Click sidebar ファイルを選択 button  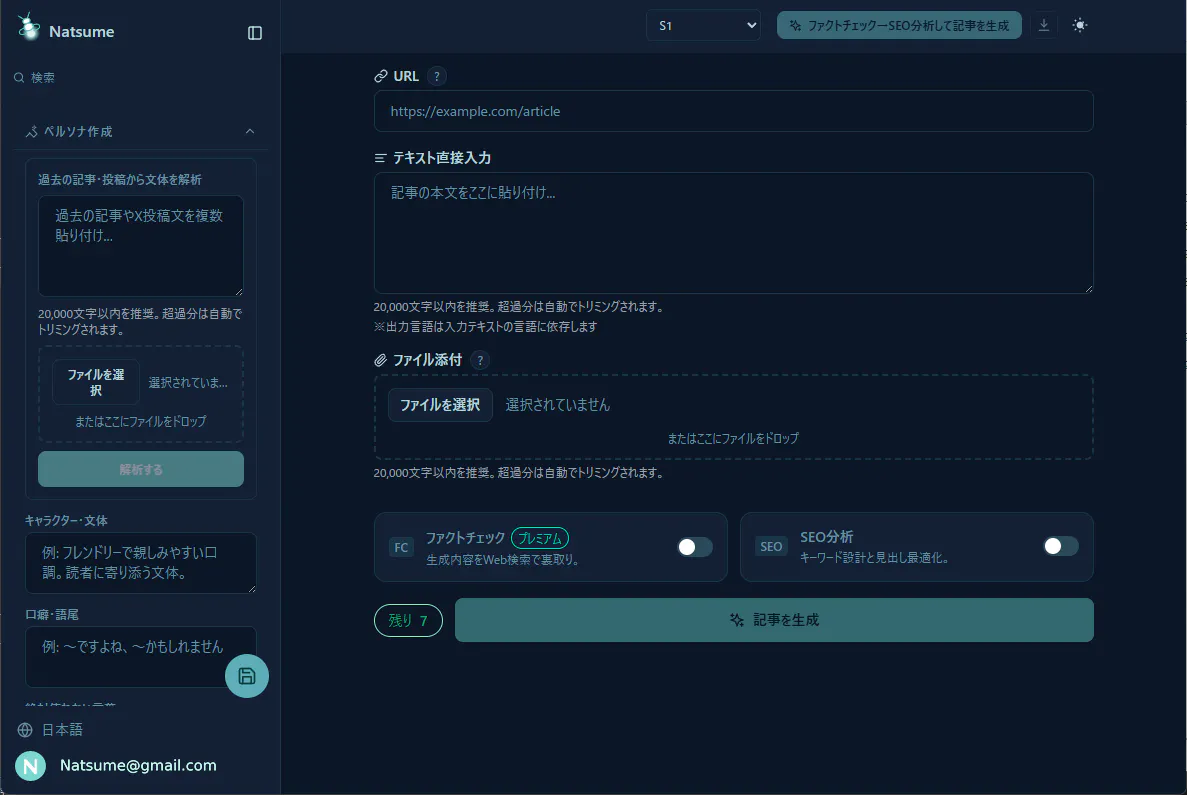click(x=96, y=382)
